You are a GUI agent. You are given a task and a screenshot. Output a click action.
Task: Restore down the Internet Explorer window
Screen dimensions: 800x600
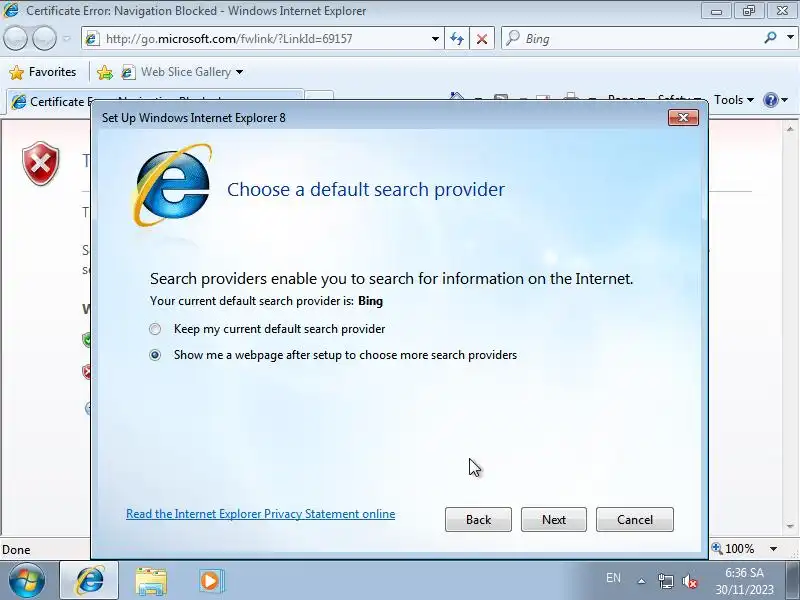point(748,11)
